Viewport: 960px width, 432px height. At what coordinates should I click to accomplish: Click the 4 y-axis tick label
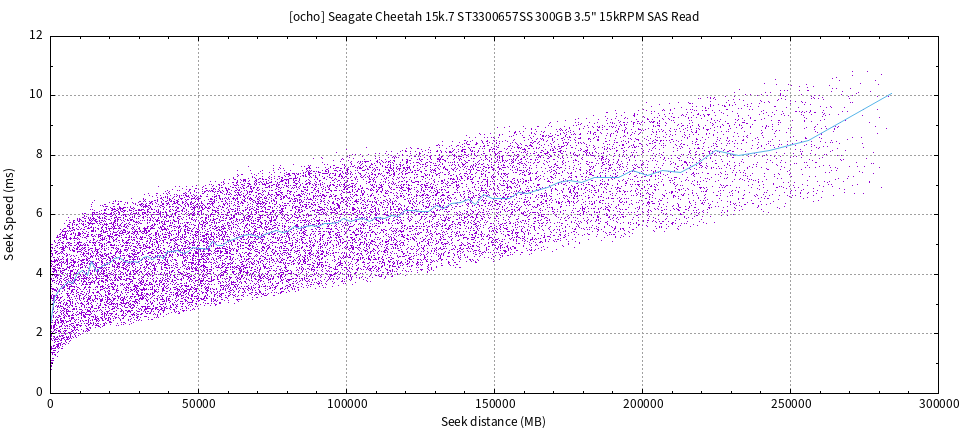click(x=39, y=274)
